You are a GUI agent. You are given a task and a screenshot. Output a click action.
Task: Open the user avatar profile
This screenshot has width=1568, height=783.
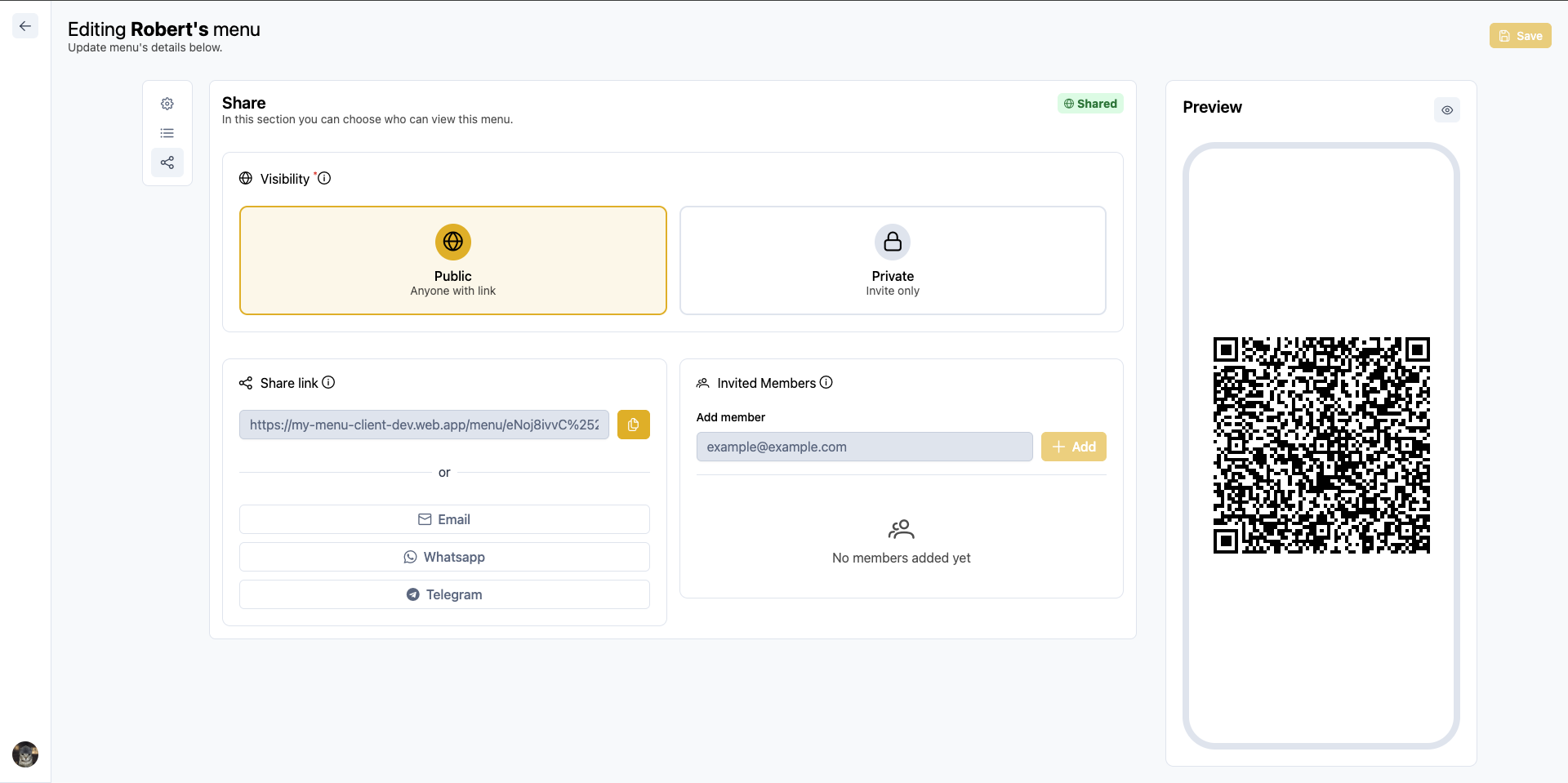click(x=25, y=754)
